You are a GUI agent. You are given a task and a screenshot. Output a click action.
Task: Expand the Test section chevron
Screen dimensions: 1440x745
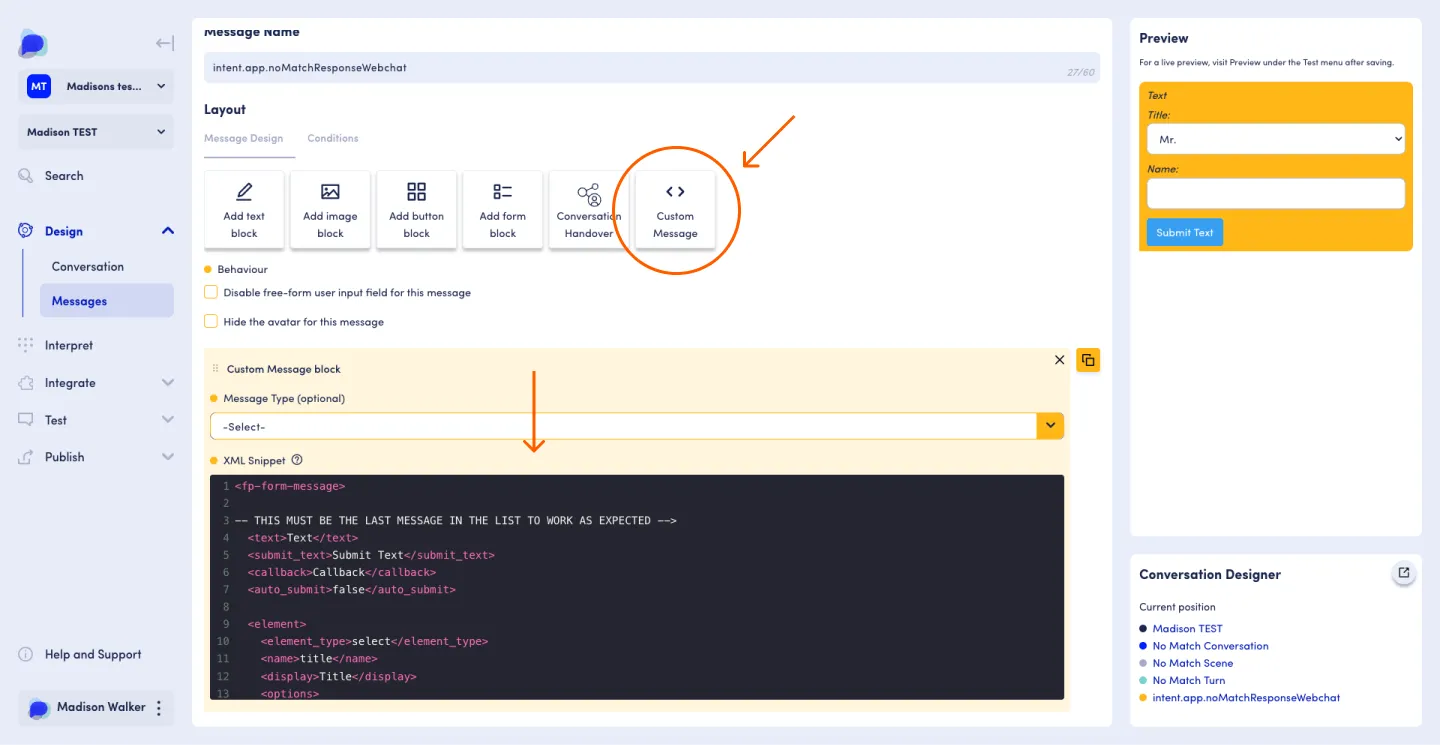coord(168,420)
